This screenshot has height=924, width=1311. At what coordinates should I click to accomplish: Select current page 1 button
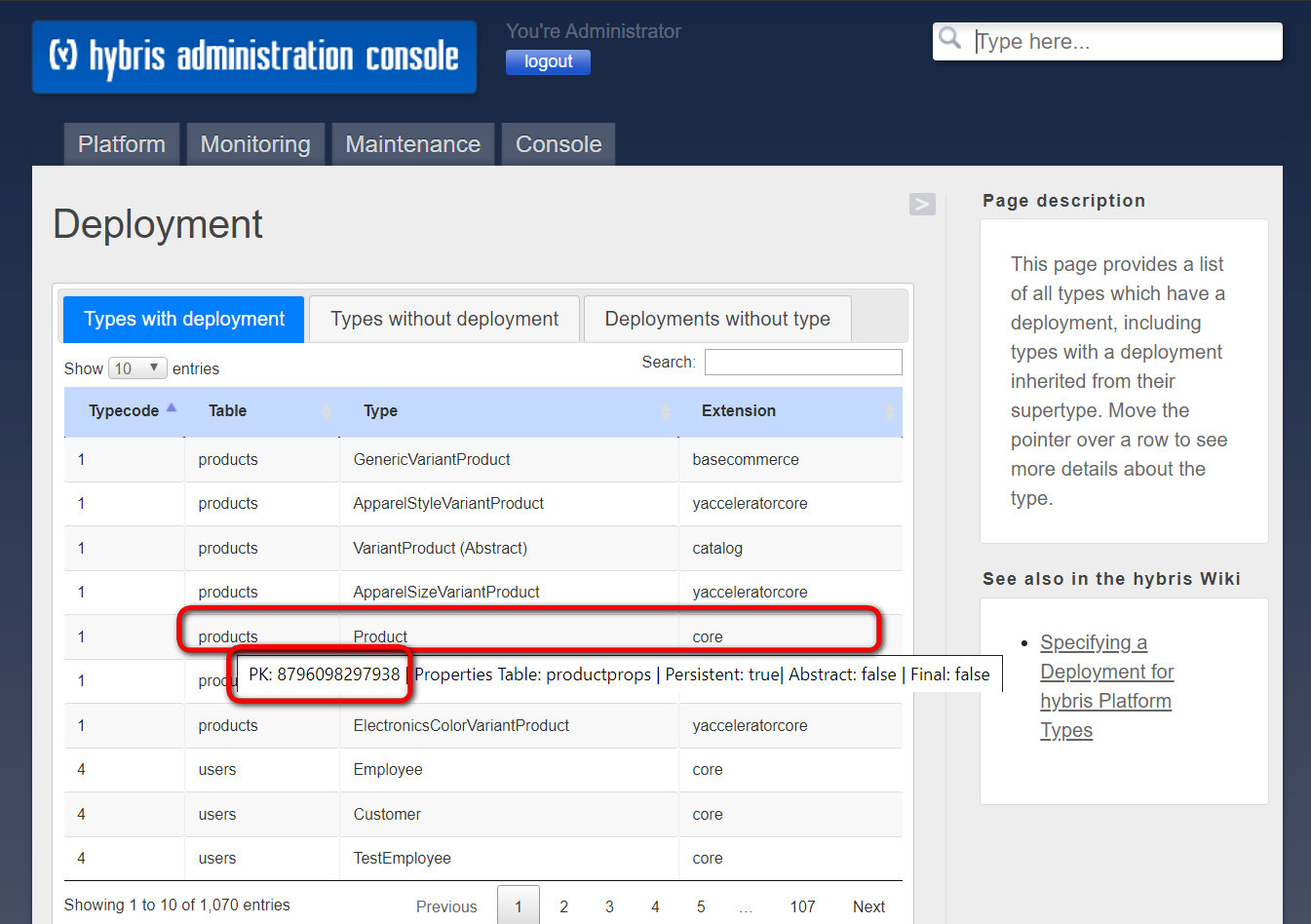(x=519, y=906)
